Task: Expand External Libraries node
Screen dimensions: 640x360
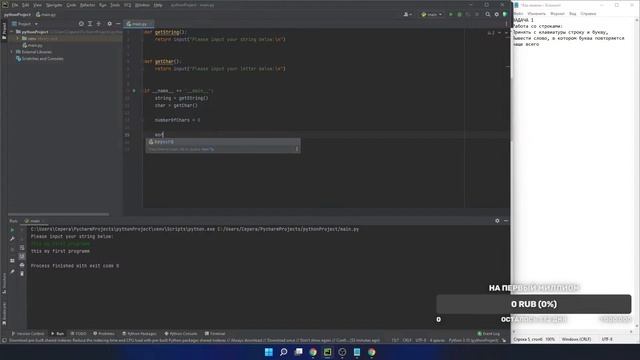Action: [12, 52]
